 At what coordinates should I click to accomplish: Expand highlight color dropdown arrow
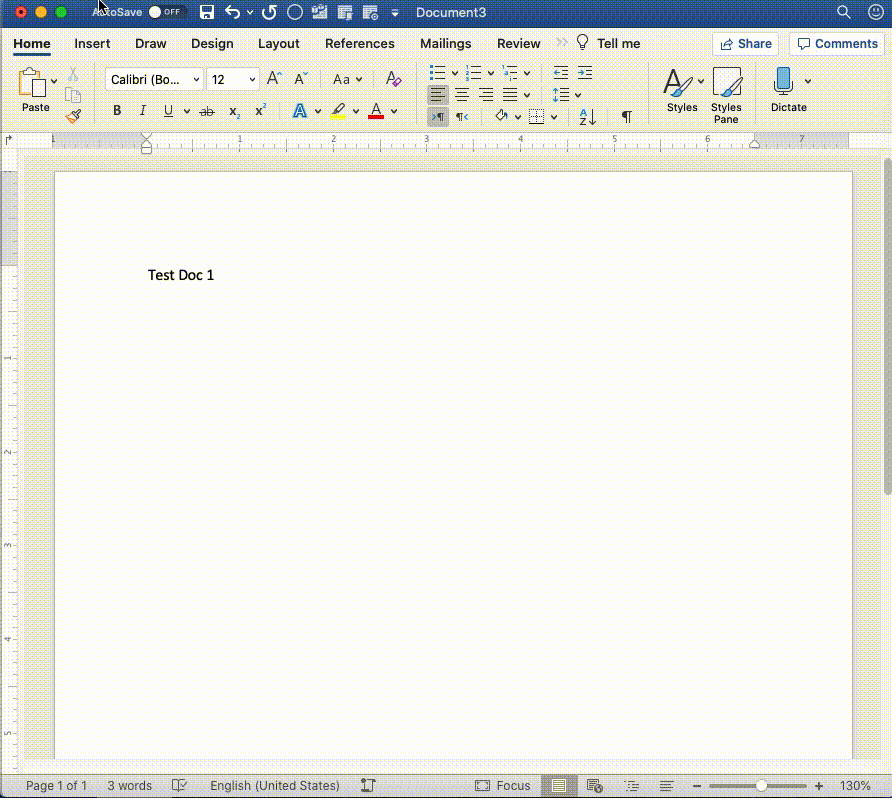point(356,111)
